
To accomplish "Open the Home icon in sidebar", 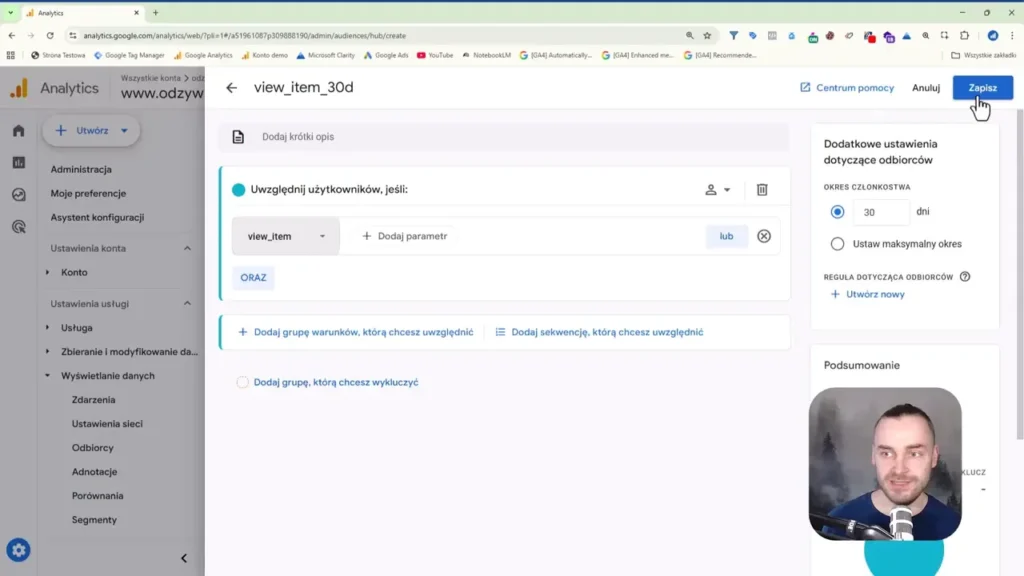I will (x=18, y=131).
